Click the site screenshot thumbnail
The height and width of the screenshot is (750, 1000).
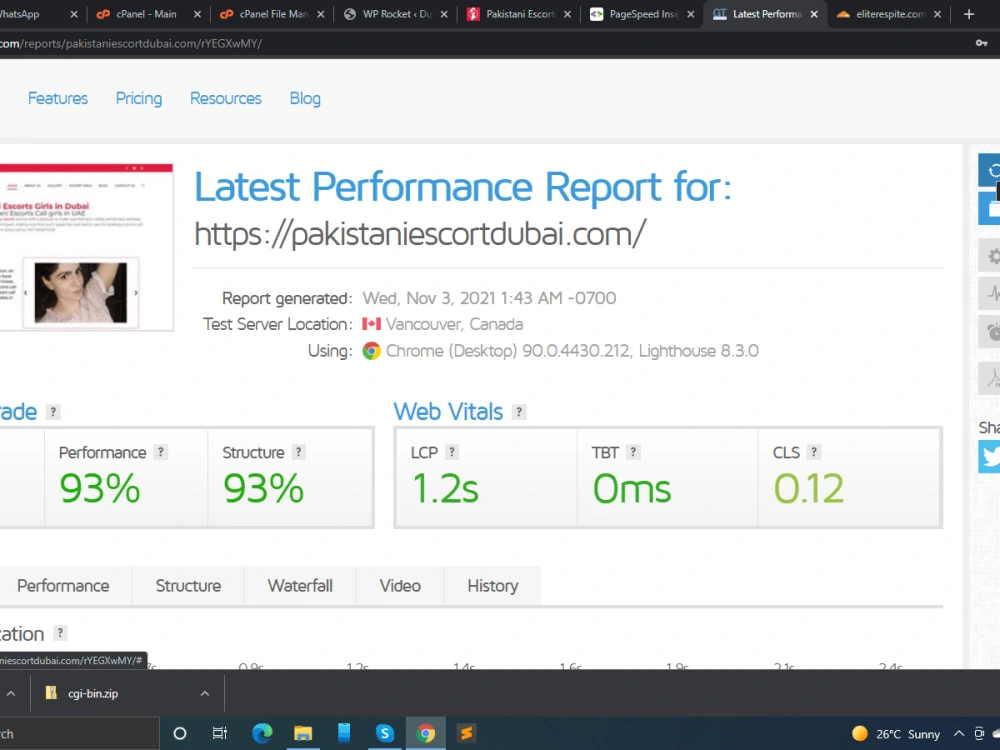point(86,247)
